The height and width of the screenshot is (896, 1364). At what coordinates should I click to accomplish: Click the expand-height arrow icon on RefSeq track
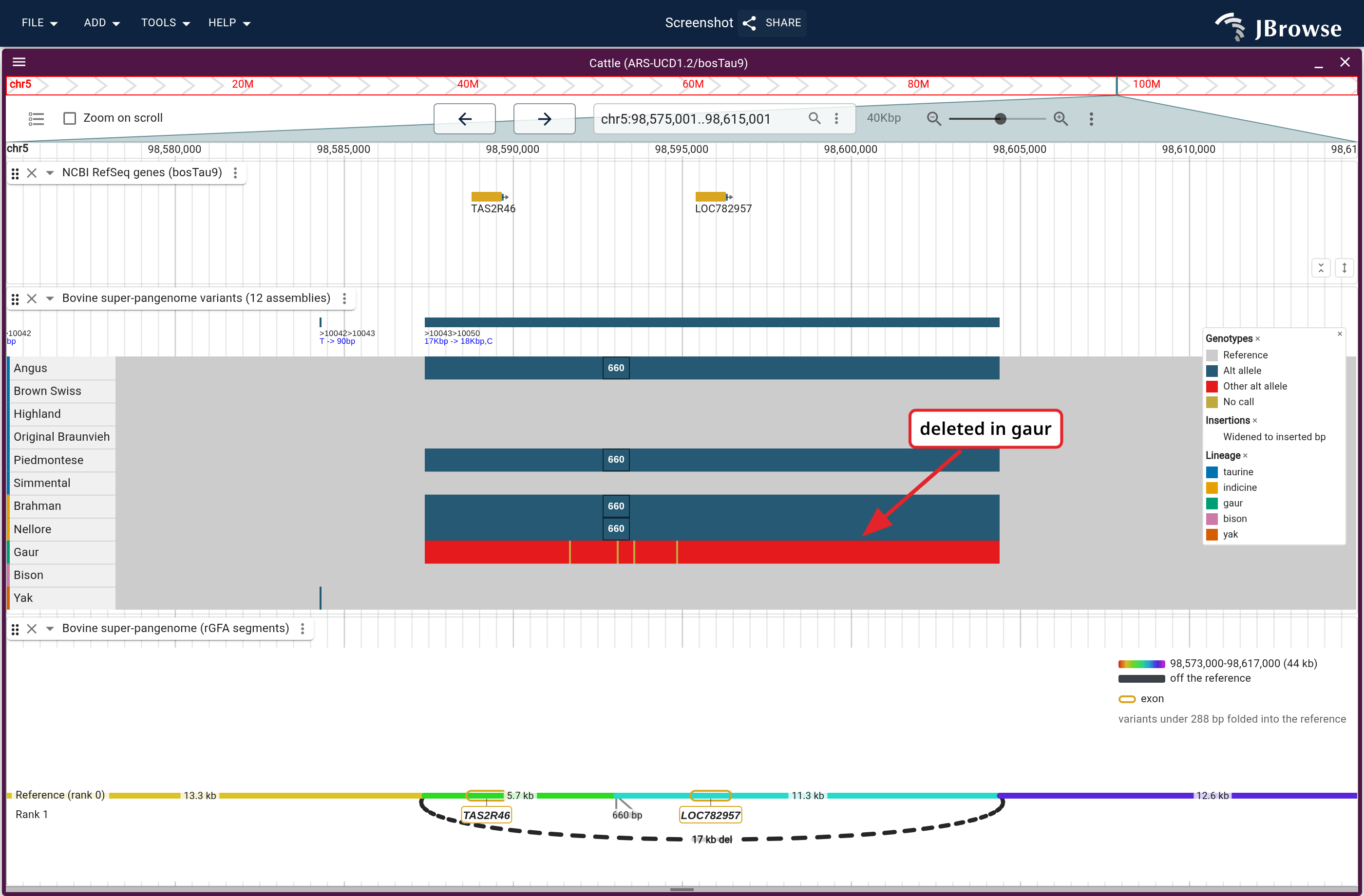[1345, 267]
